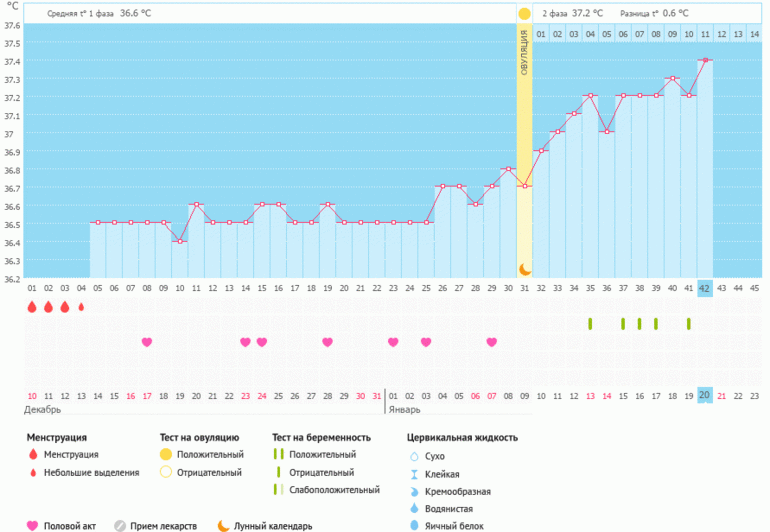The image size is (770, 532).
Task: Click the grey pill icon beside Прием лекарств
Action: [120, 525]
